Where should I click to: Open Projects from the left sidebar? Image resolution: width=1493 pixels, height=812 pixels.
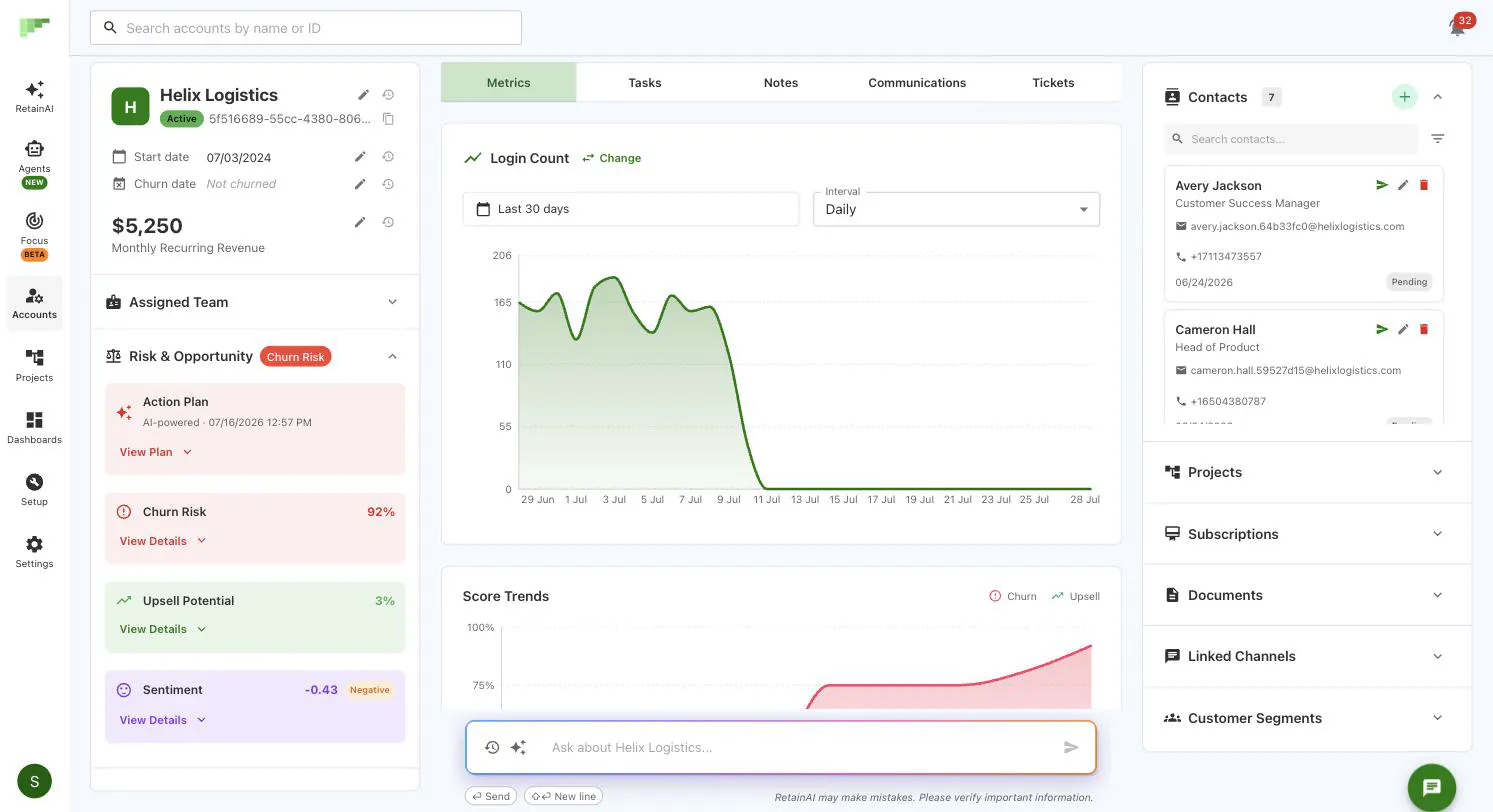34,365
